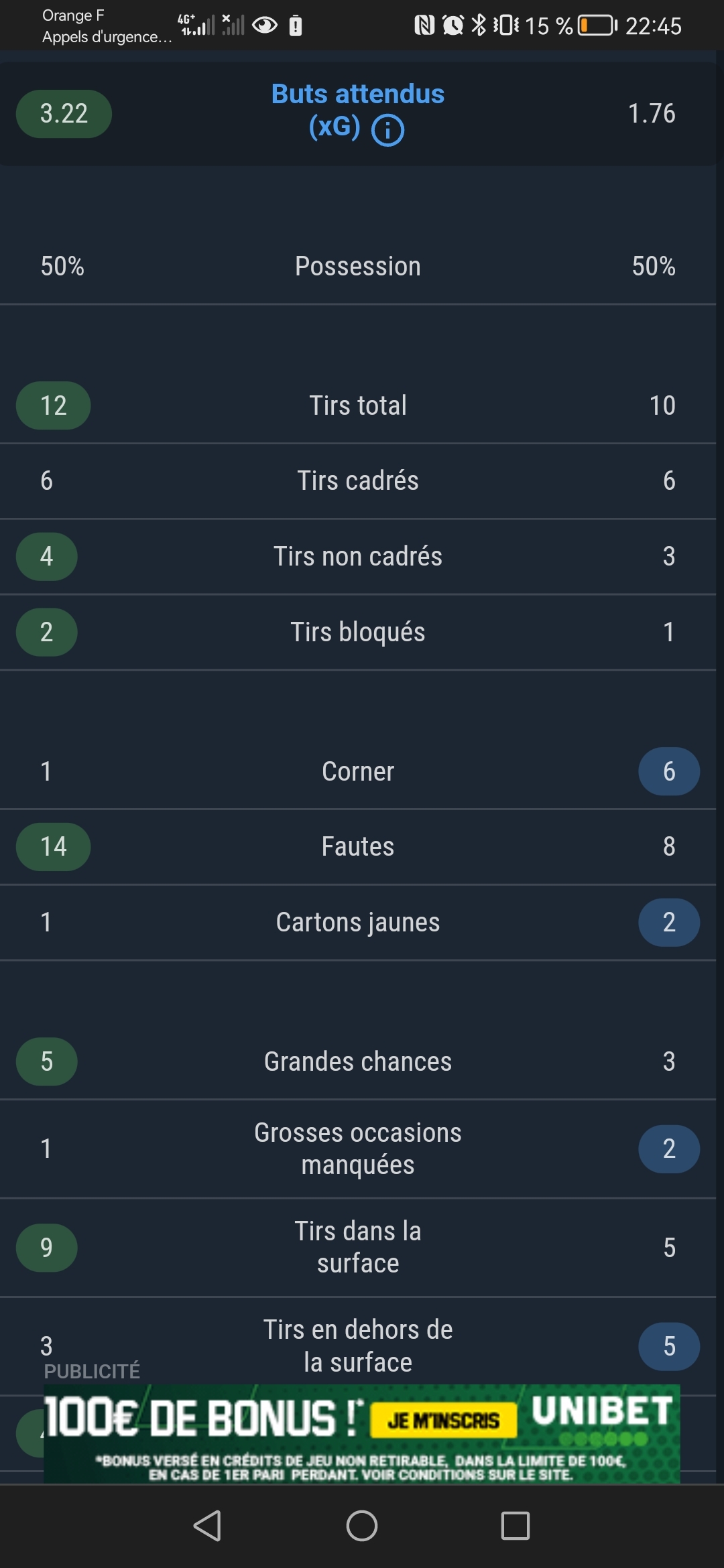Tap the vibrate mode status icon

tap(506, 25)
